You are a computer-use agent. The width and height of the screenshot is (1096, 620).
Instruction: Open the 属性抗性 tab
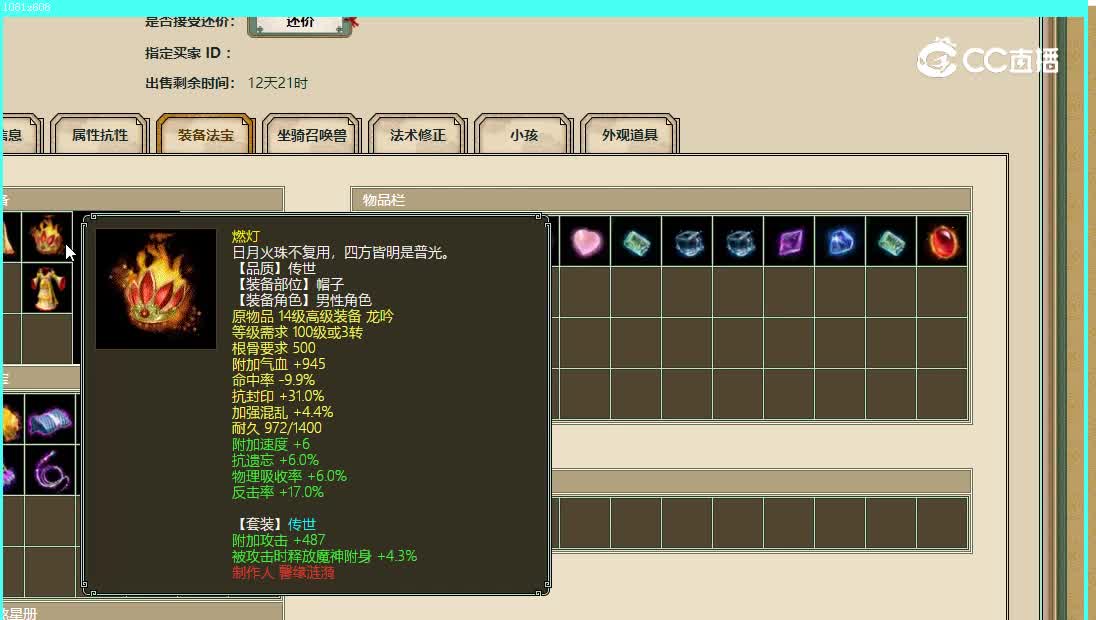pyautogui.click(x=100, y=134)
